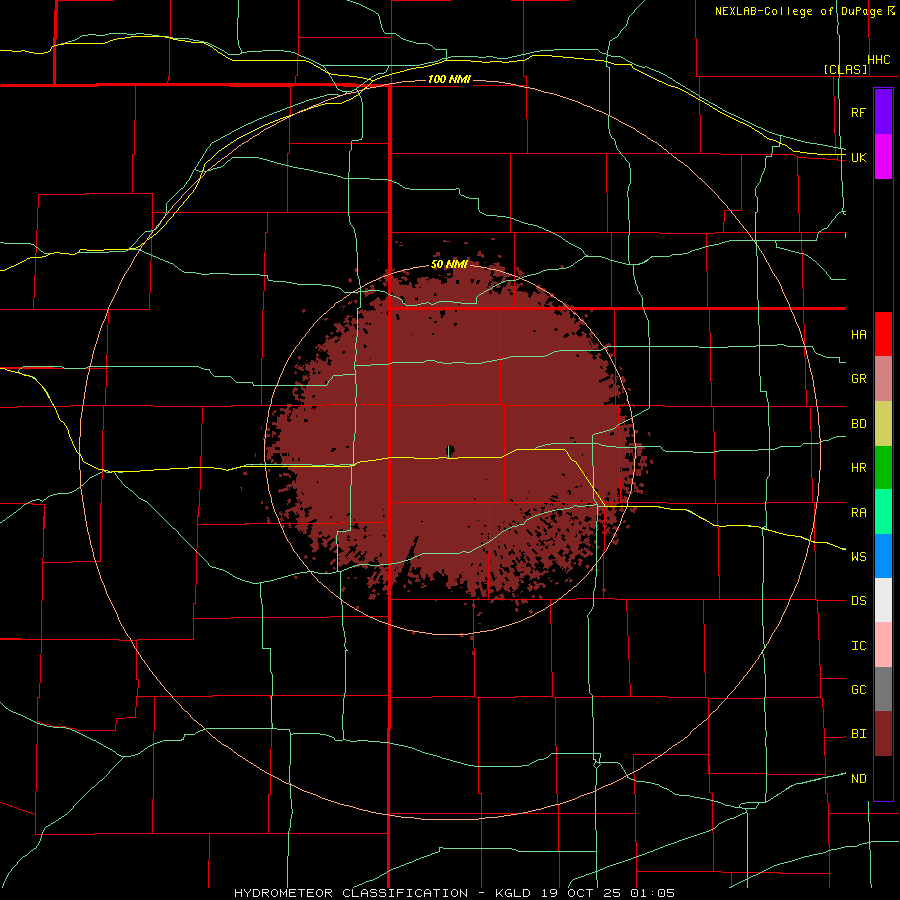Select the gray GC legend swatch
The image size is (900, 900).
click(x=883, y=689)
